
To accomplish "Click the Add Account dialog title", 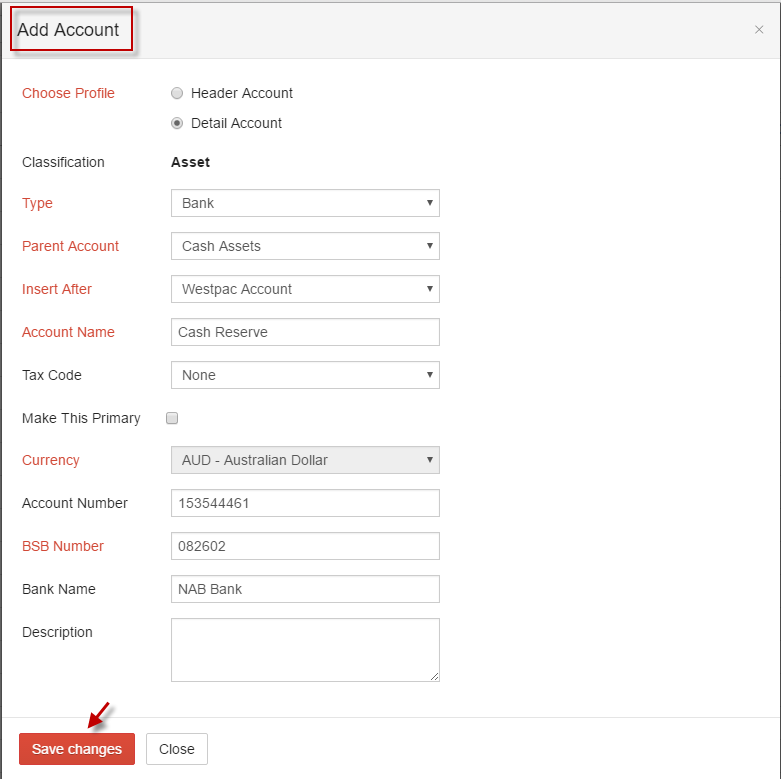I will [68, 30].
